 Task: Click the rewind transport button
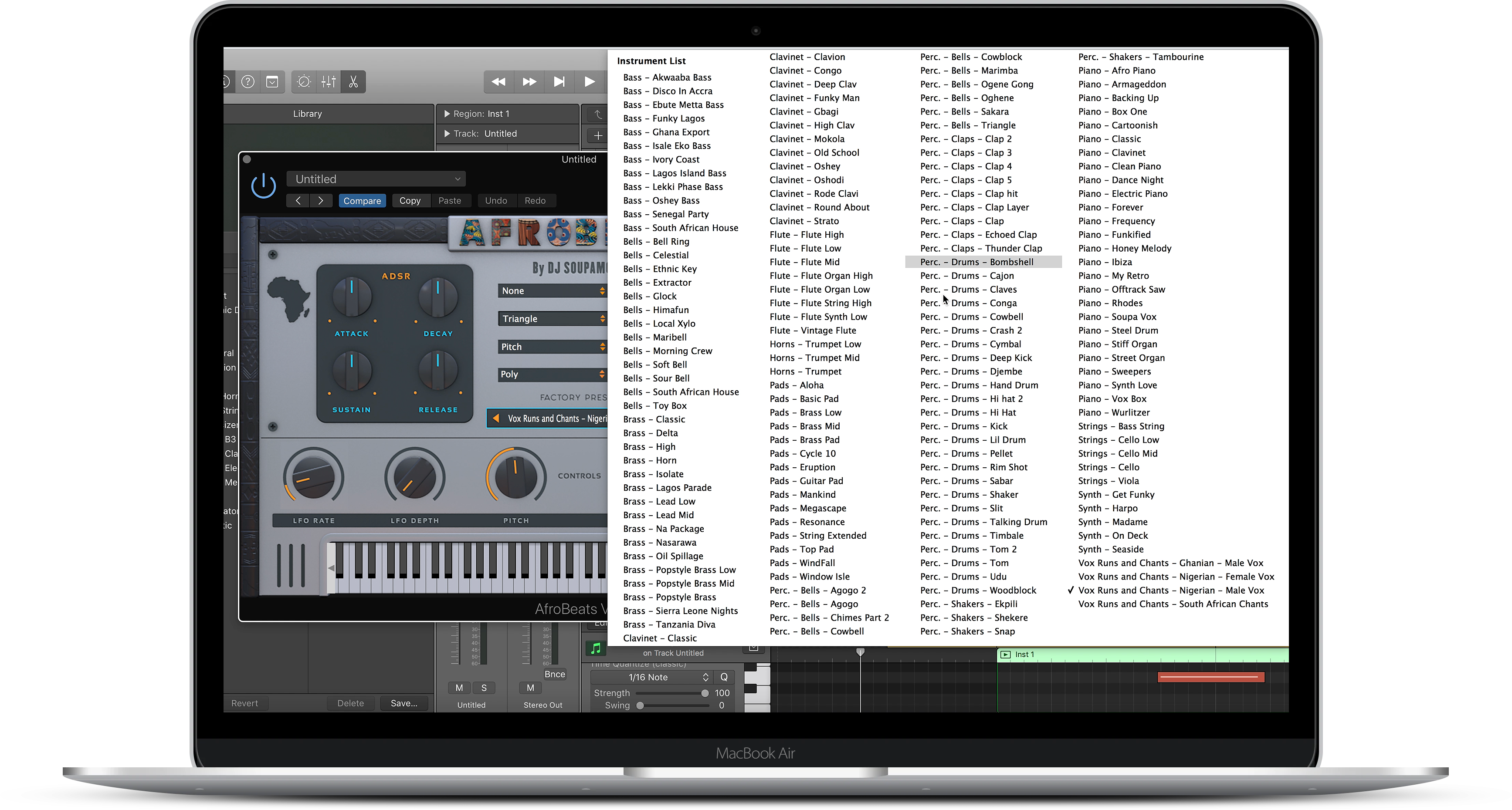coord(498,81)
